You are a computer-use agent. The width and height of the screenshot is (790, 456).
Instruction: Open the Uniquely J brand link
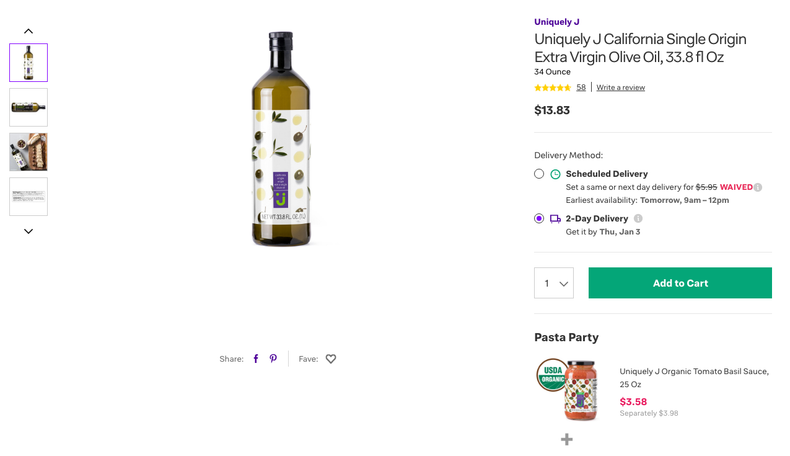coord(556,22)
